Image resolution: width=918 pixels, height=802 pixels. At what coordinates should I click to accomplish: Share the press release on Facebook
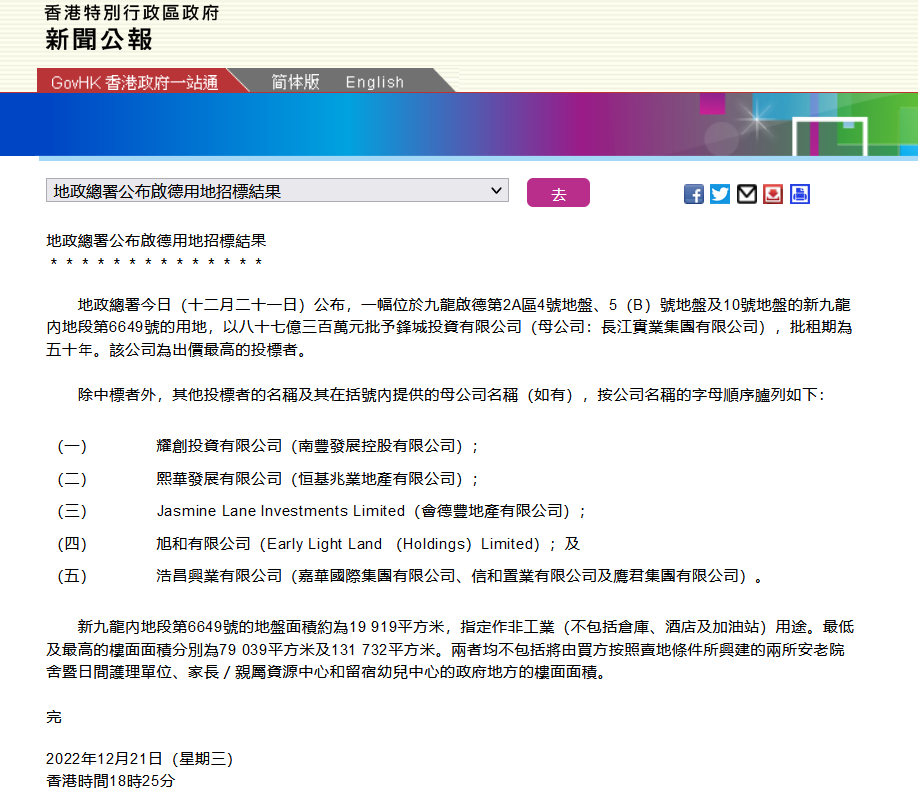pyautogui.click(x=694, y=194)
